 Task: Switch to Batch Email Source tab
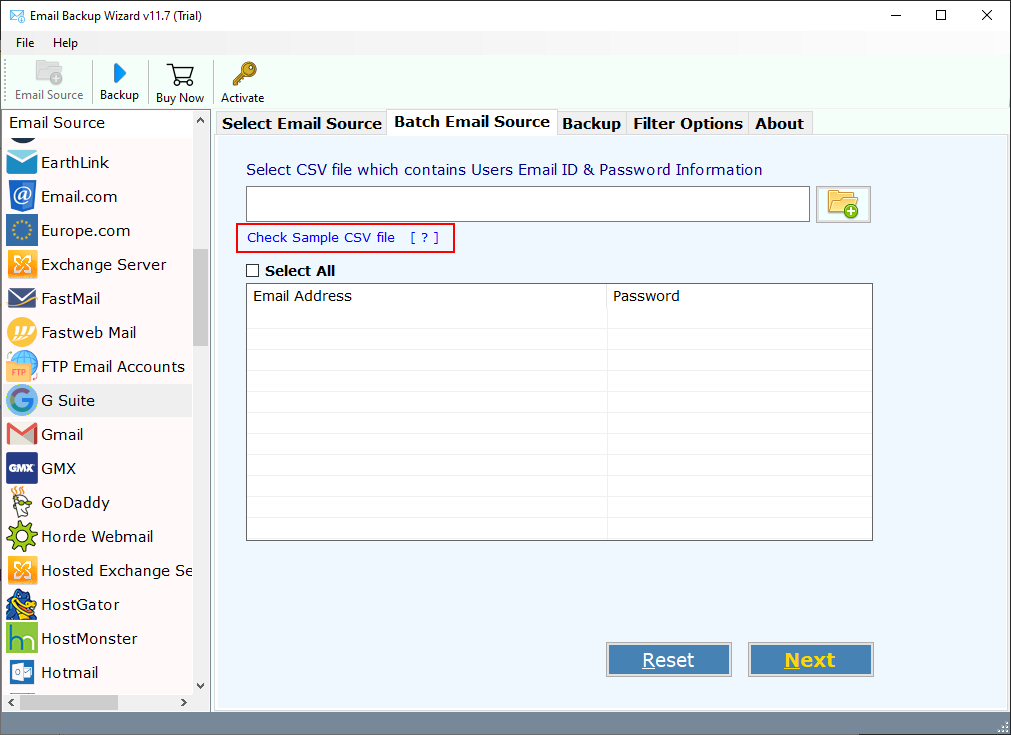472,122
